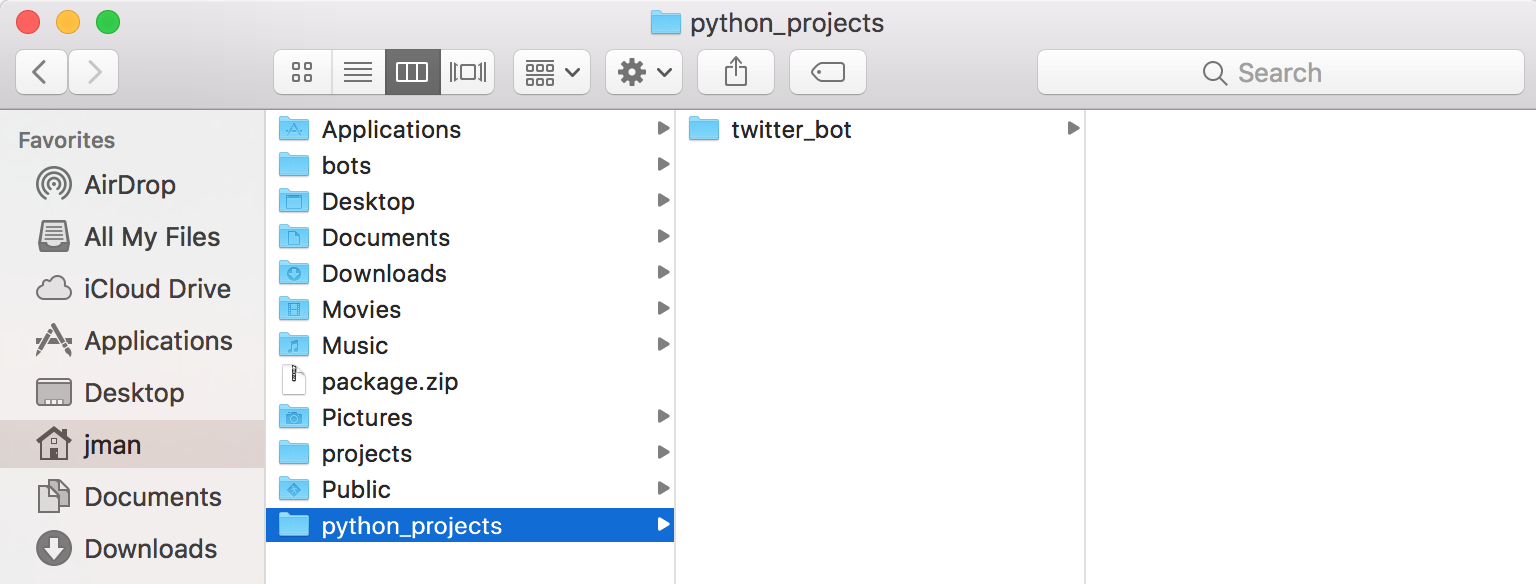Screen dimensions: 1536x584
Task: Open the gear Action menu
Action: (644, 72)
